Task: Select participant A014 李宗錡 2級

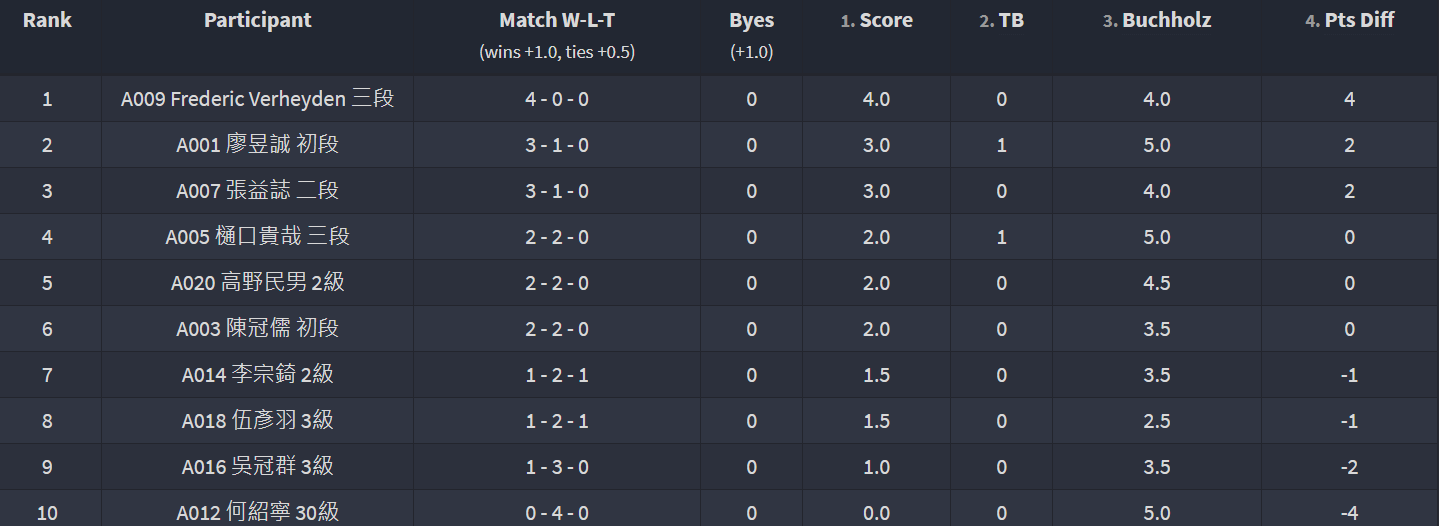Action: (x=258, y=375)
